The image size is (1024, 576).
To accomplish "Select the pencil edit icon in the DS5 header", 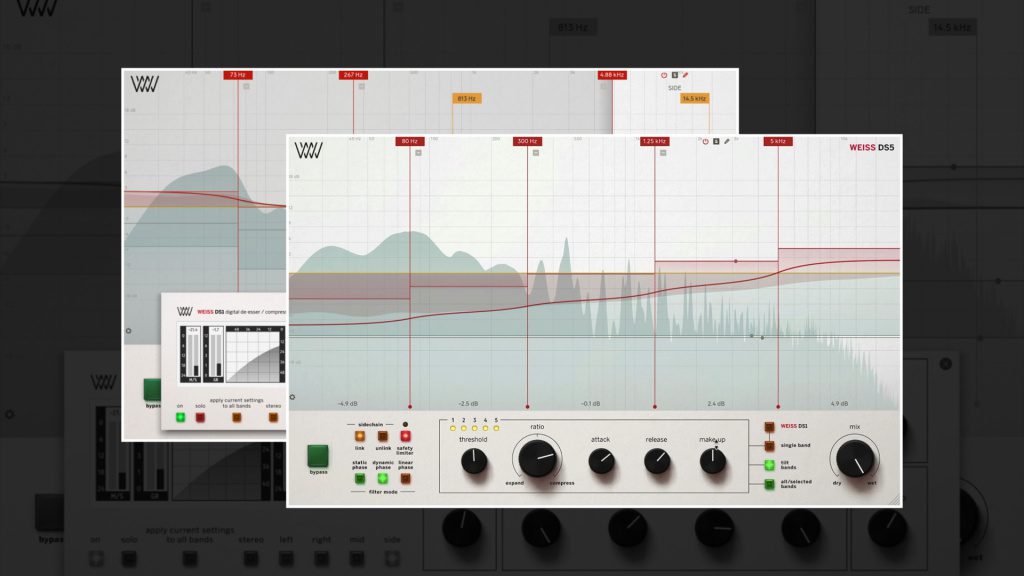I will (727, 141).
